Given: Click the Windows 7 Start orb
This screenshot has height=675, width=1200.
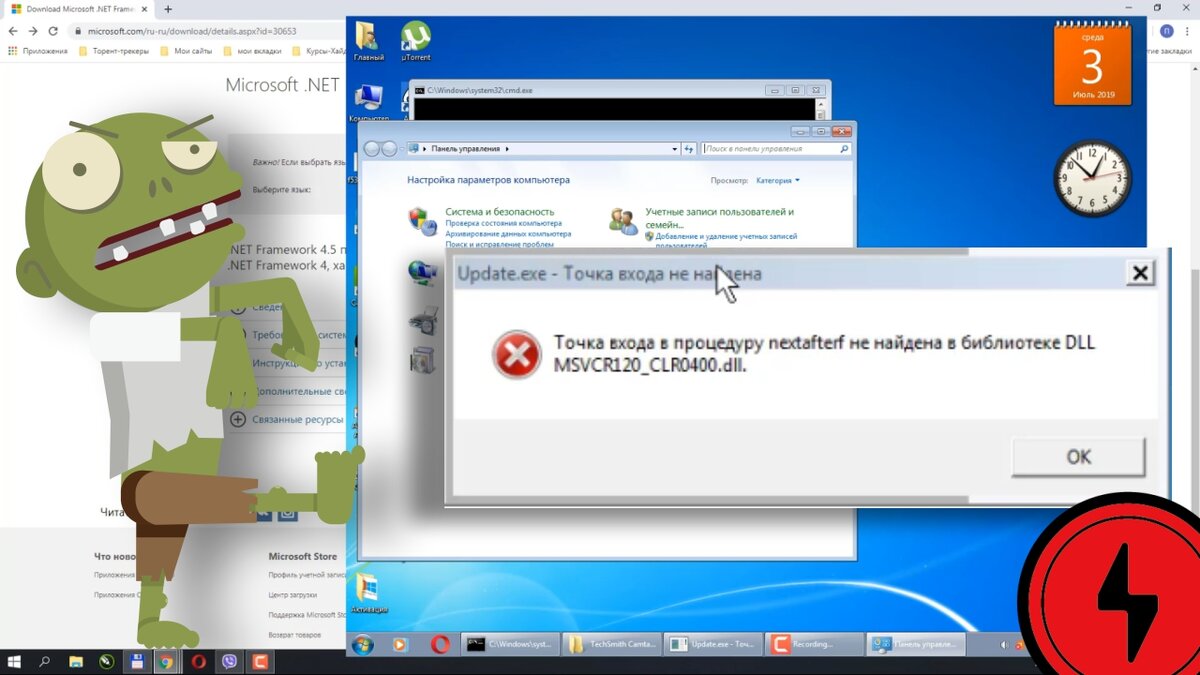Looking at the screenshot, I should pos(362,644).
